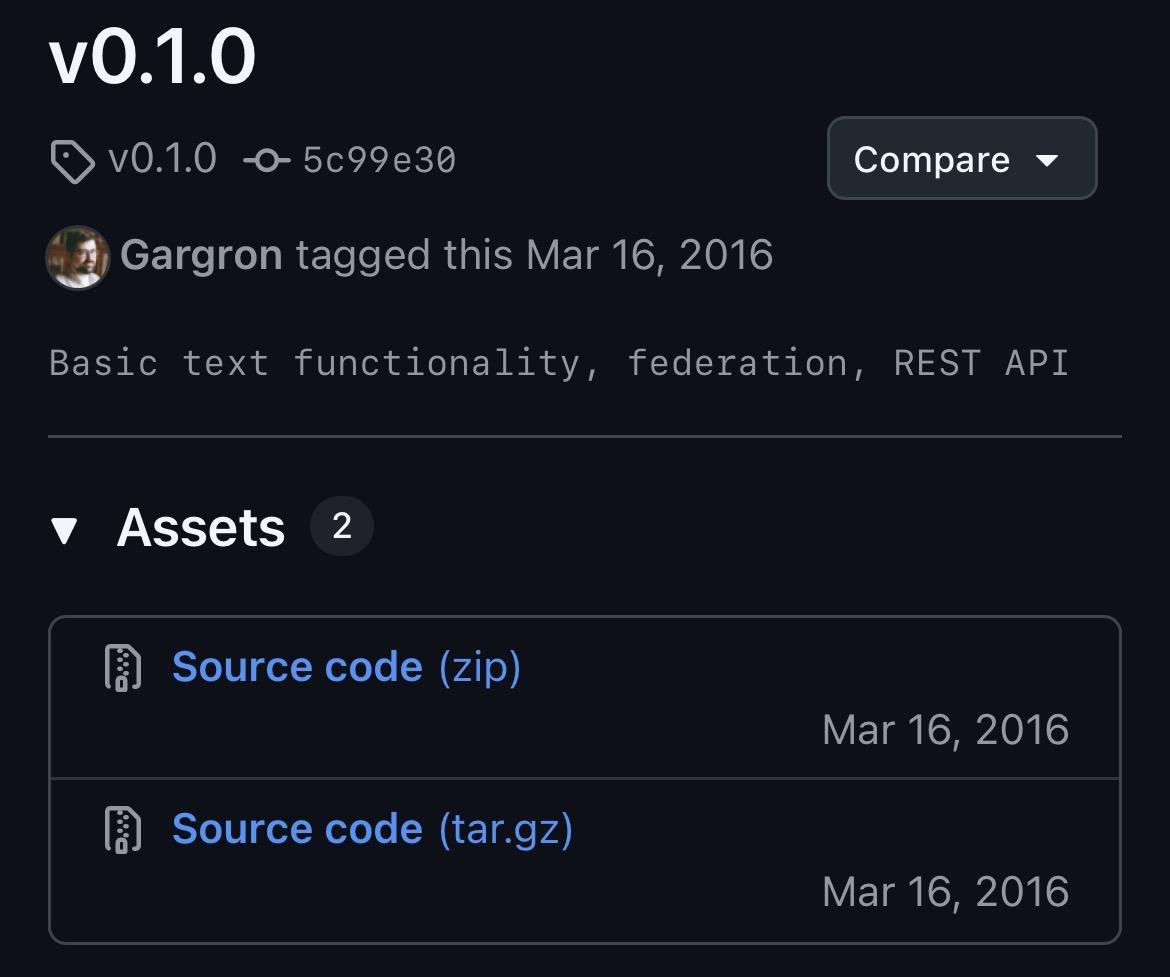Click the date on the tar.gz asset row
The height and width of the screenshot is (977, 1170).
click(x=945, y=892)
